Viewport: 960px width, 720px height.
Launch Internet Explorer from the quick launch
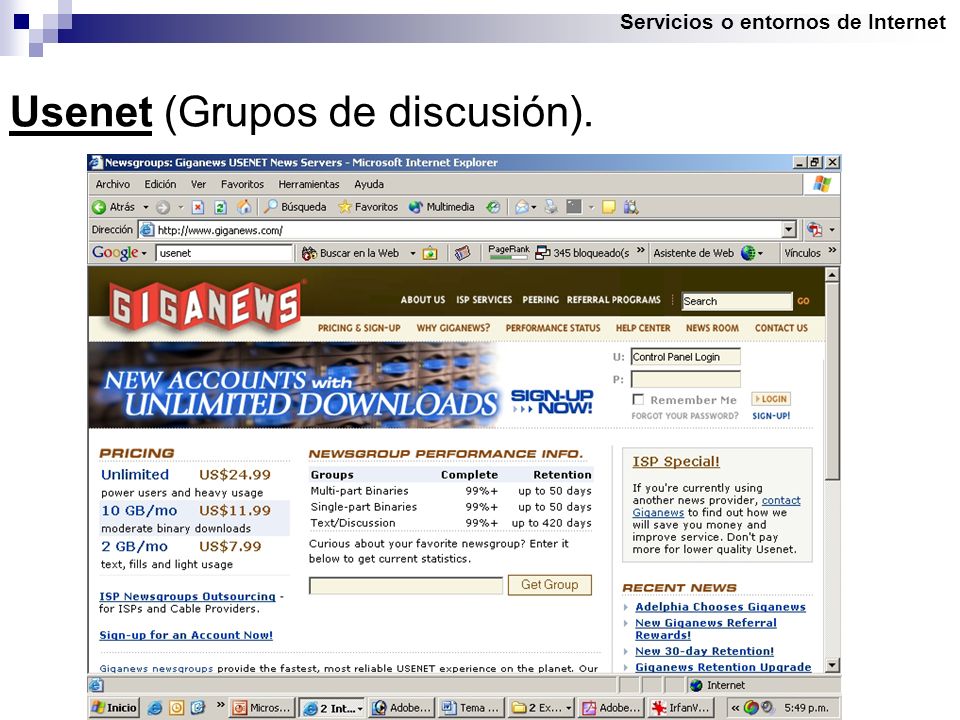coord(156,708)
